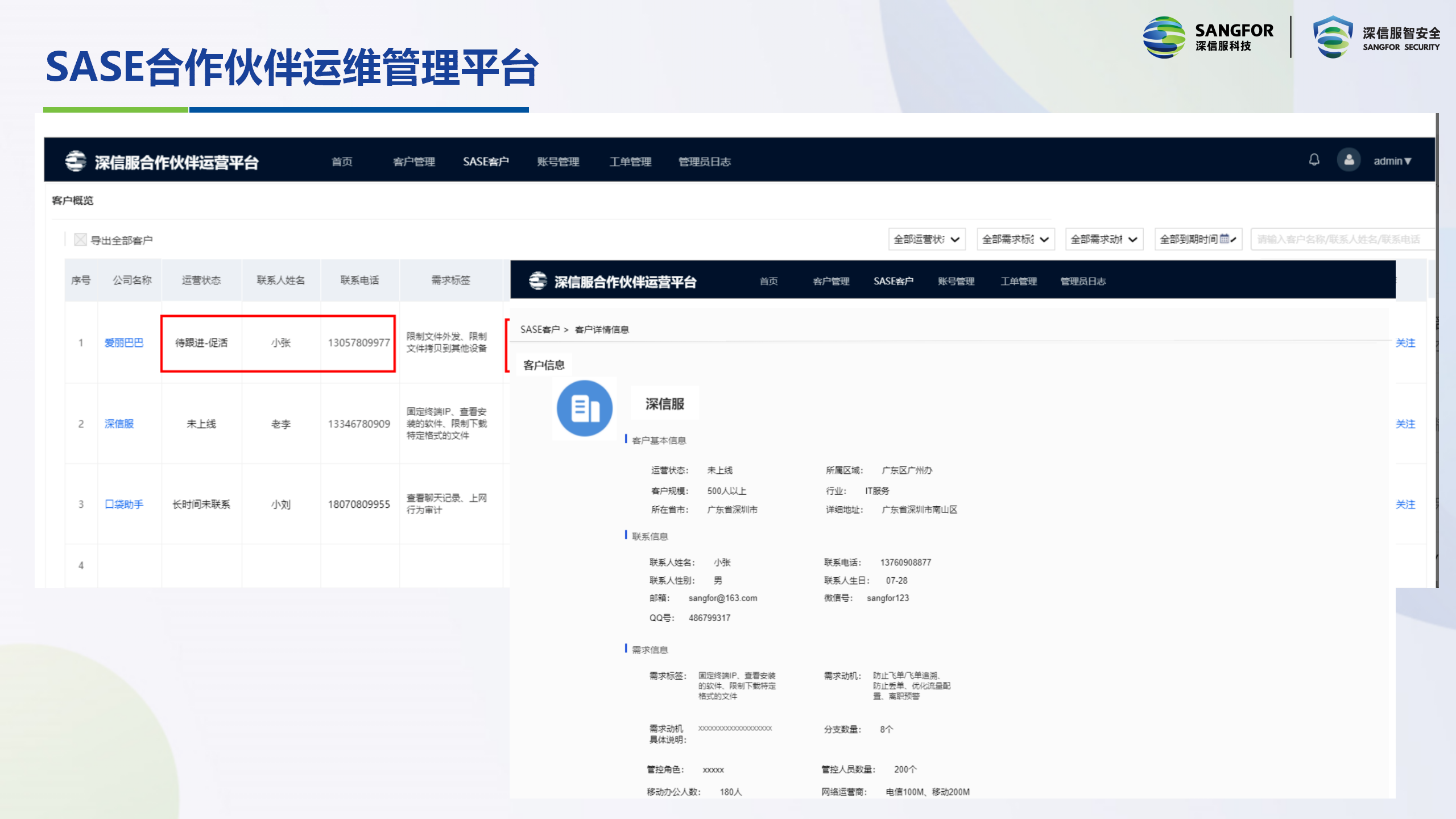Open 账号管理 in the main navbar
This screenshot has height=819, width=1456.
[558, 162]
